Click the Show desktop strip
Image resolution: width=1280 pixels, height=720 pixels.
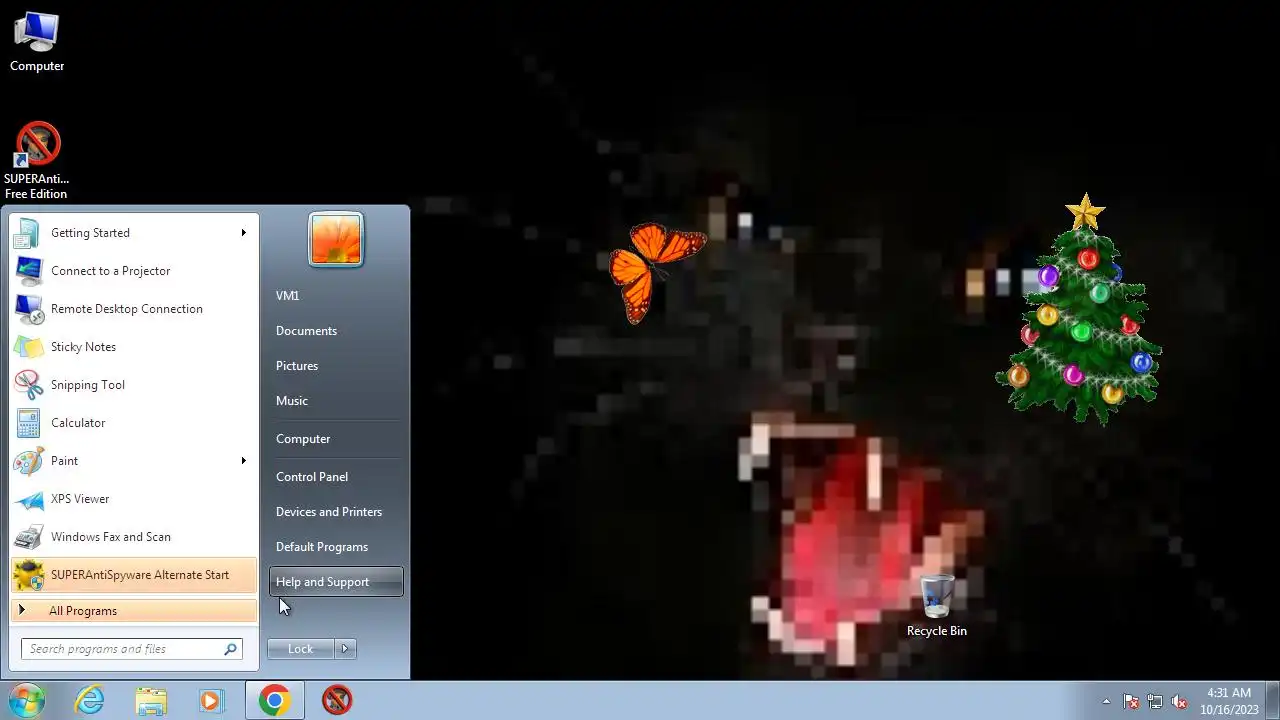coord(1272,700)
